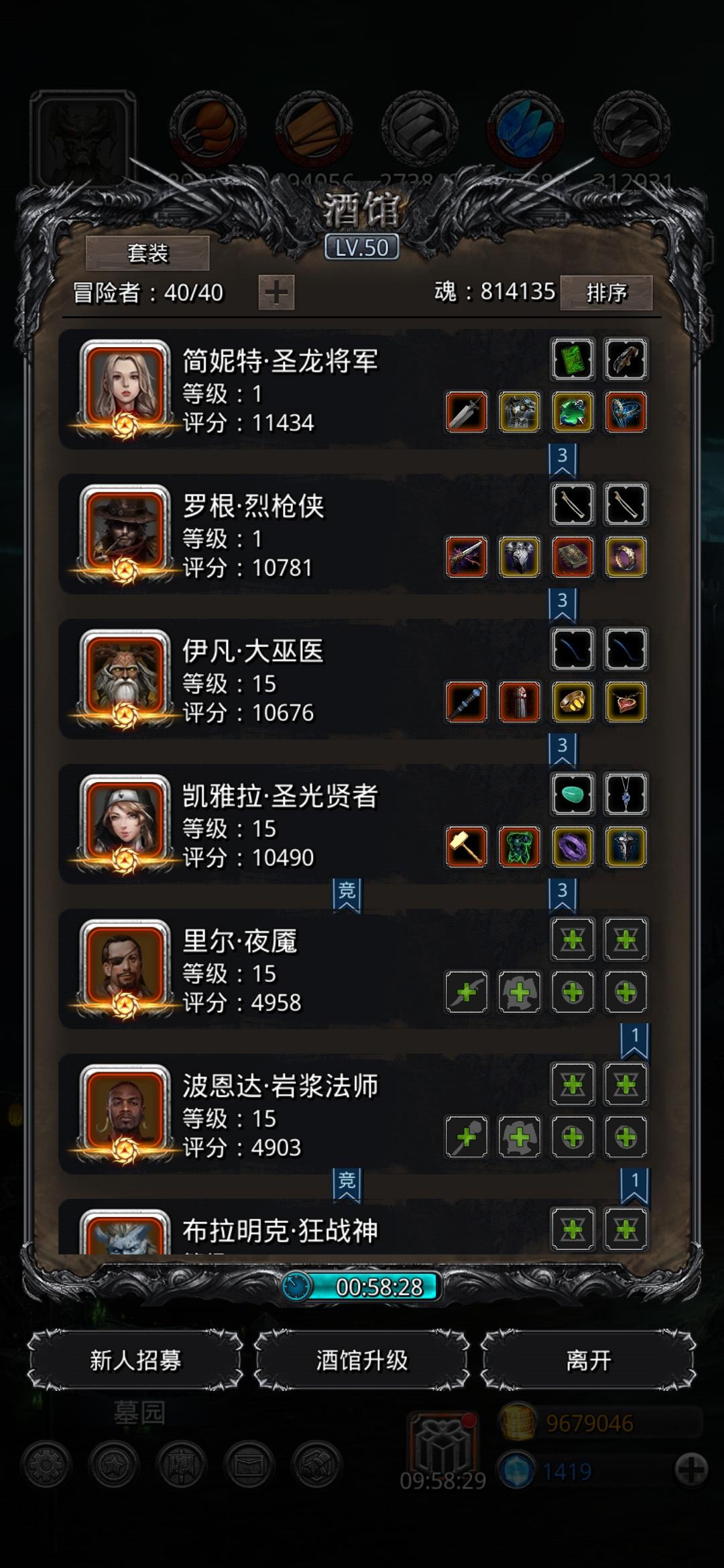Image resolution: width=724 pixels, height=1568 pixels.
Task: Open the 套装 set tab
Action: [147, 253]
